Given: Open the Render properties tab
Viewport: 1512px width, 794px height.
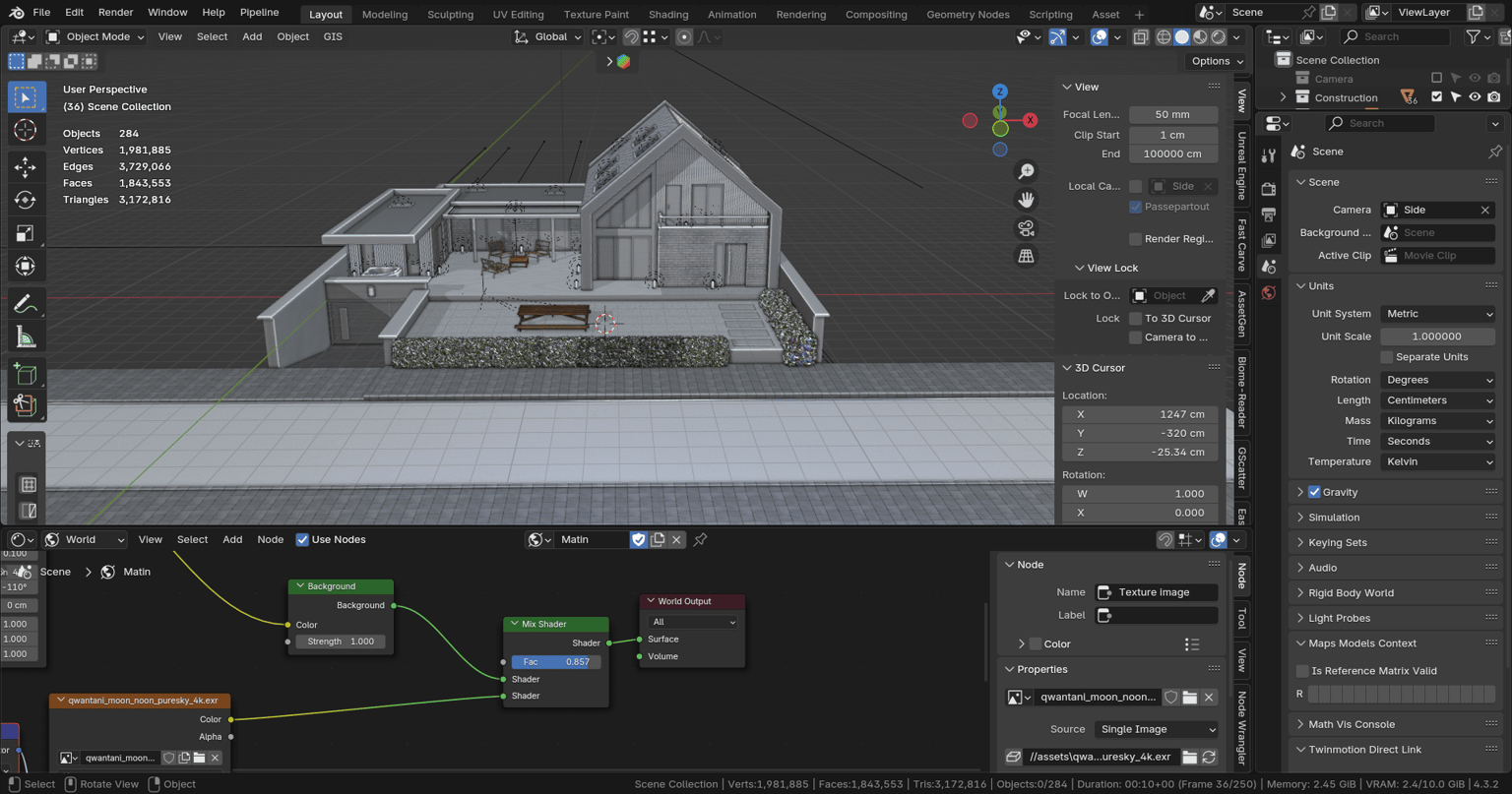Looking at the screenshot, I should click(x=1269, y=189).
